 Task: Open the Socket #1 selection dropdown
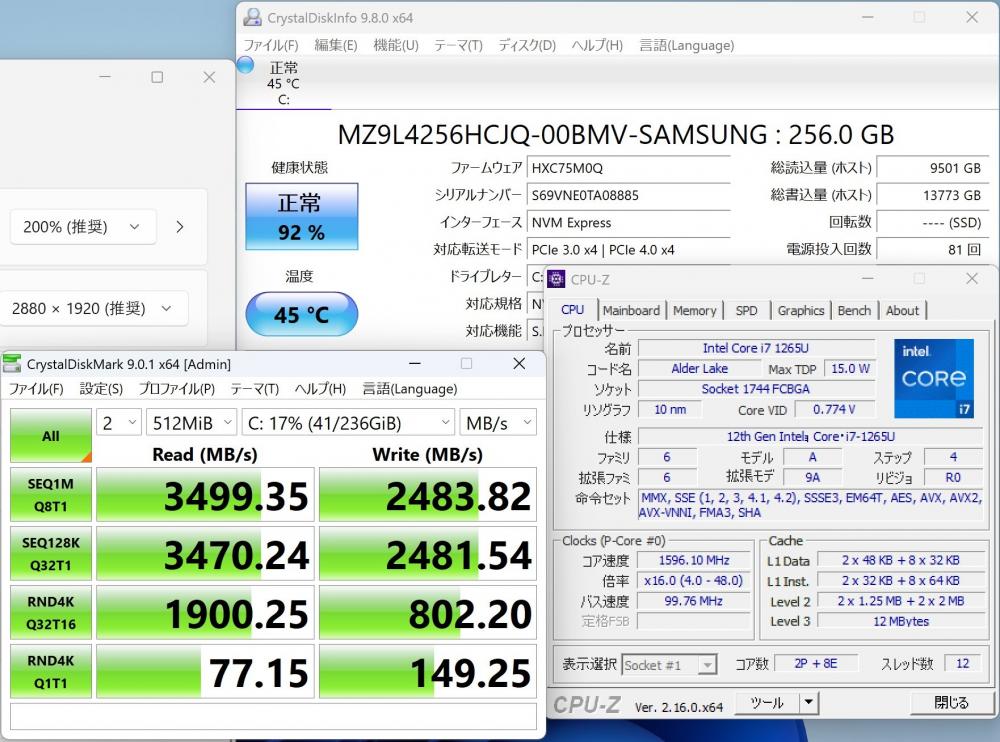pyautogui.click(x=669, y=665)
